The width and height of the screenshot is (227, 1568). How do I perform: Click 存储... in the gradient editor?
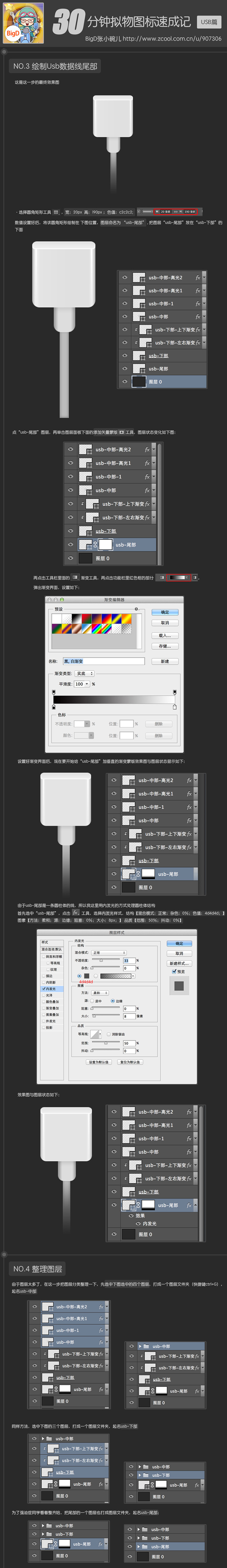click(165, 646)
